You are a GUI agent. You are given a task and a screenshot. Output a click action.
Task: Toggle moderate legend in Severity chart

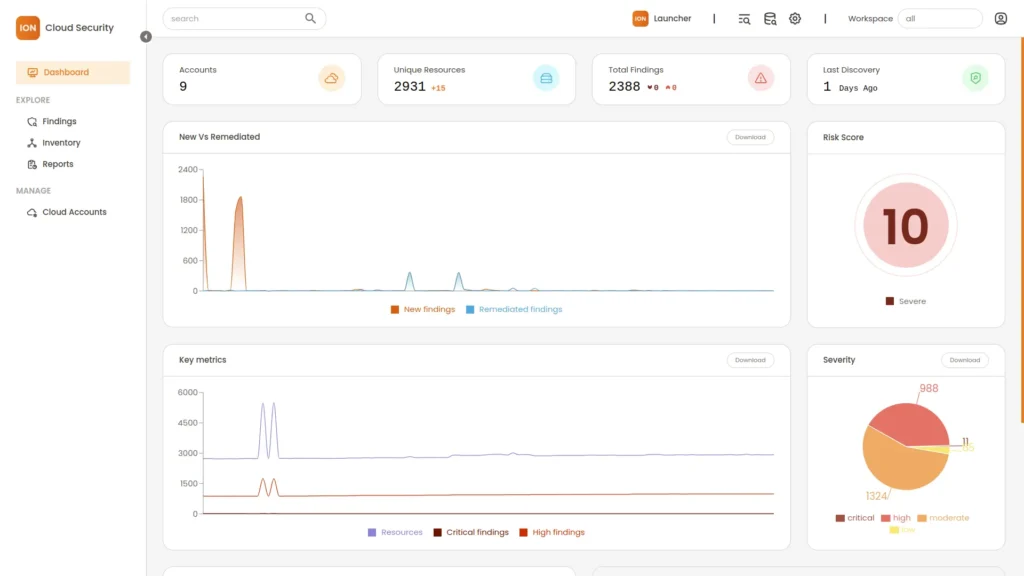[x=944, y=518]
